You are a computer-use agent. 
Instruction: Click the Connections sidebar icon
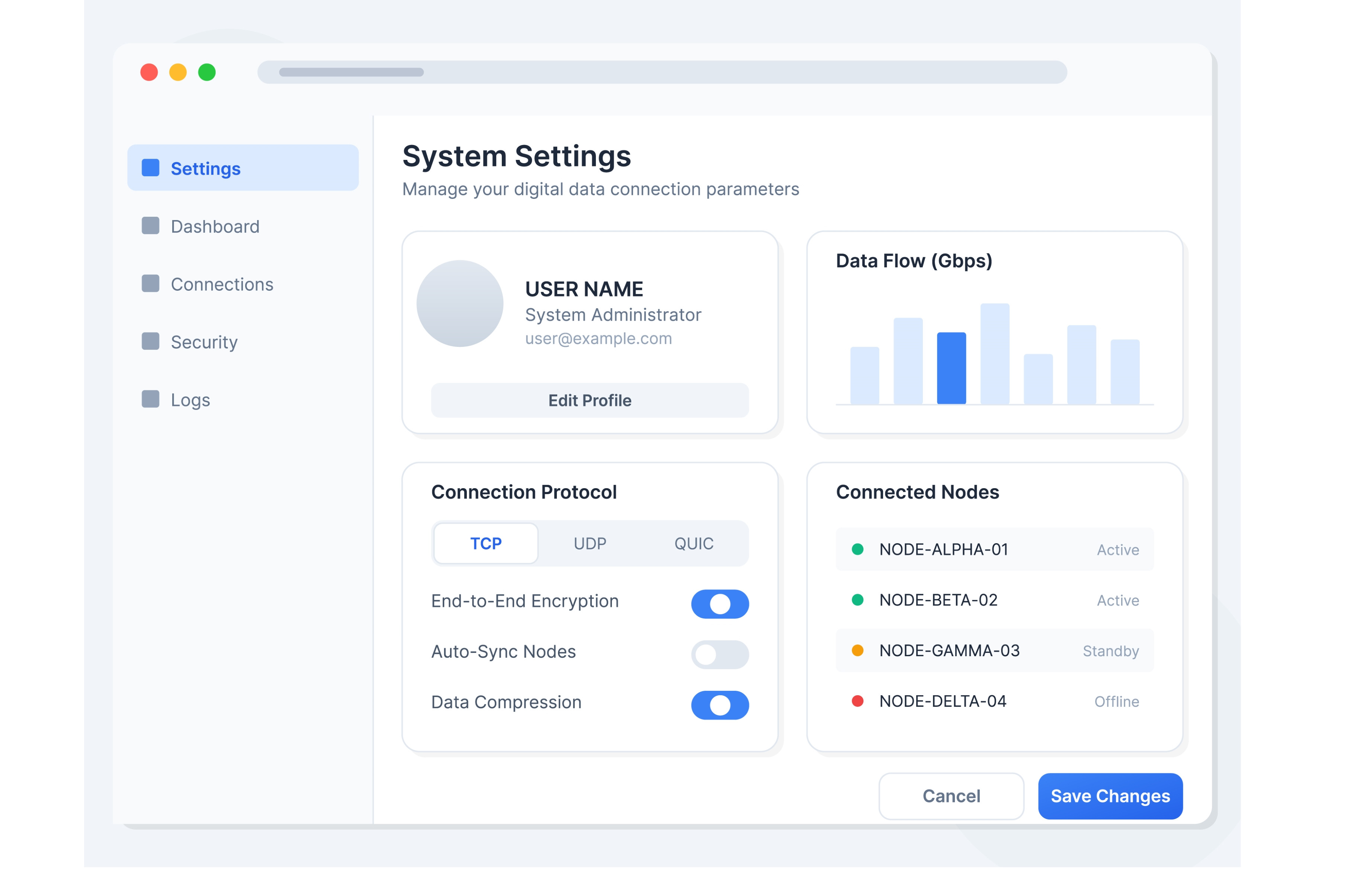coord(150,283)
